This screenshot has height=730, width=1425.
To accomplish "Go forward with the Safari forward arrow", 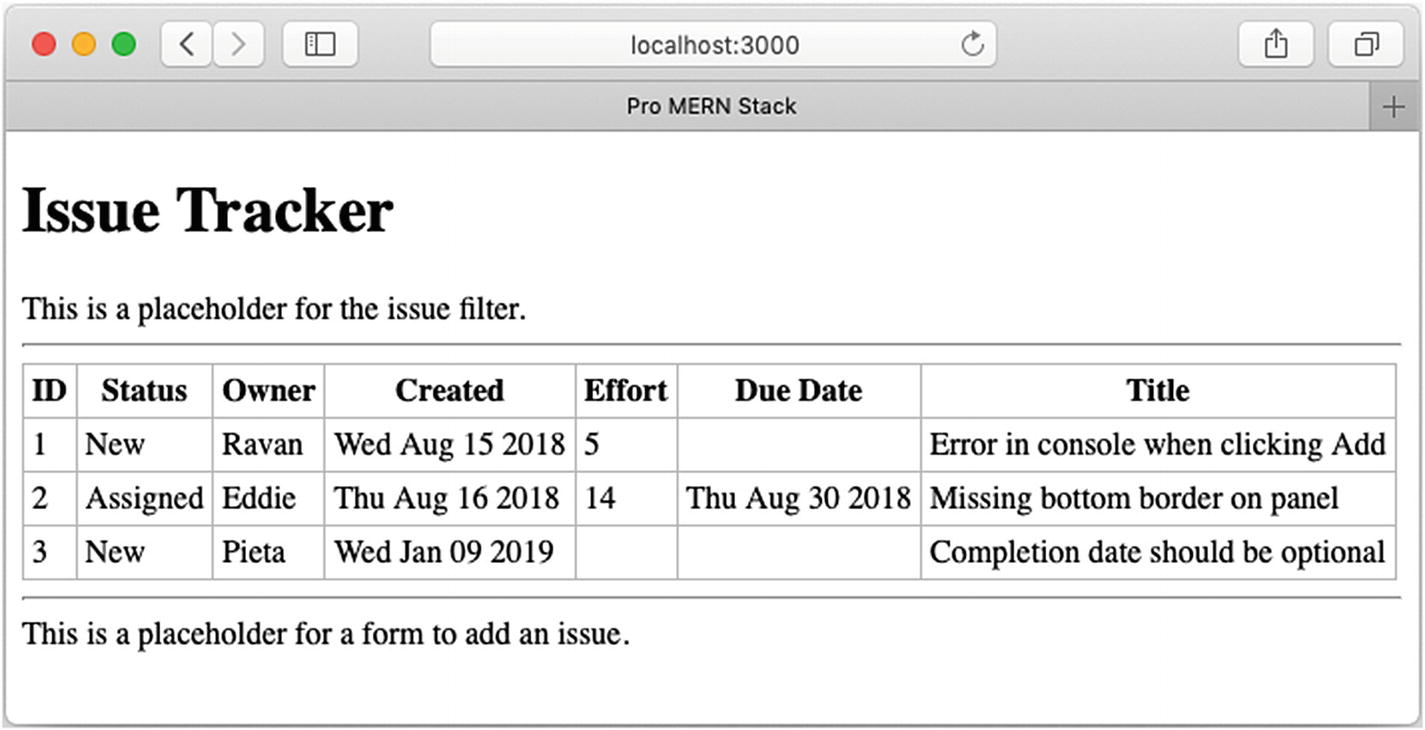I will (x=238, y=45).
